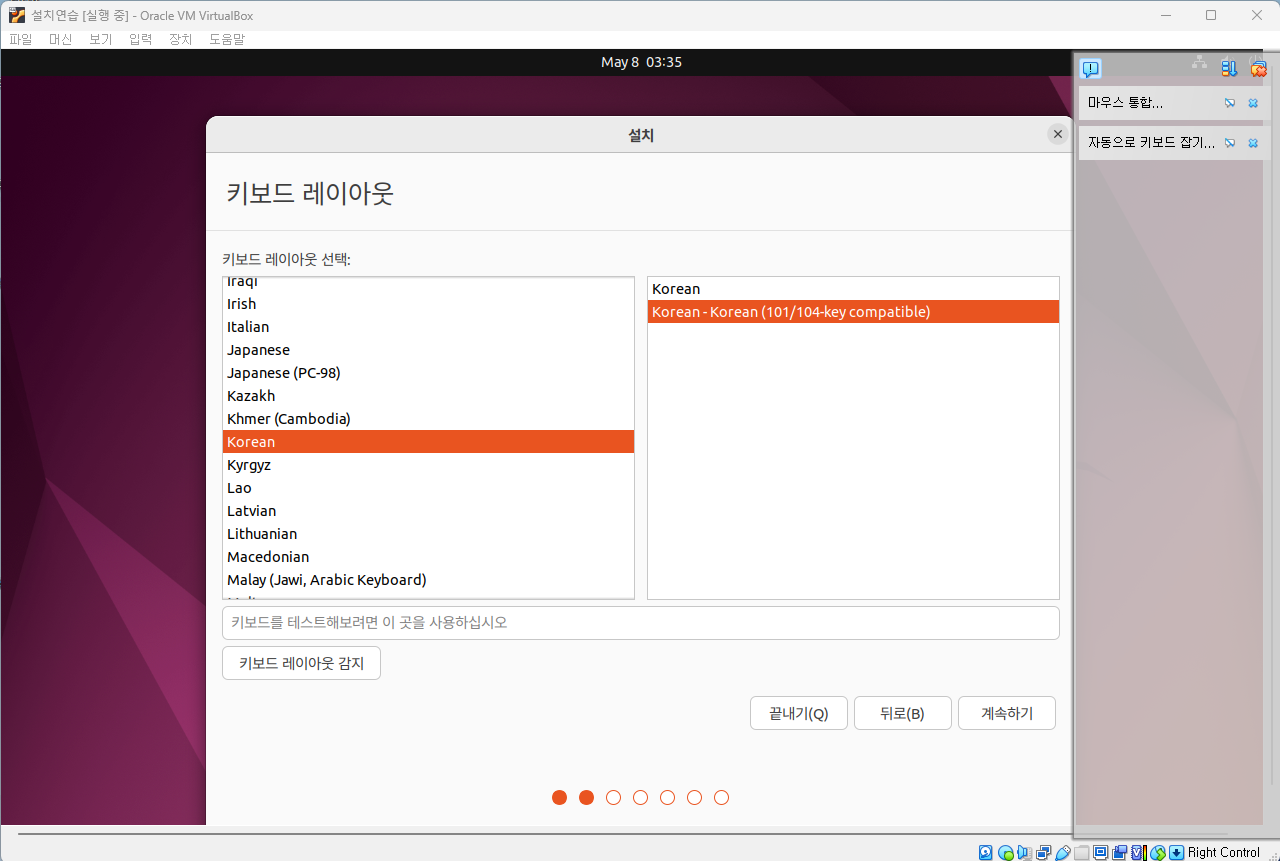Click the 키보드 레이아웃 감지 button

click(x=301, y=662)
